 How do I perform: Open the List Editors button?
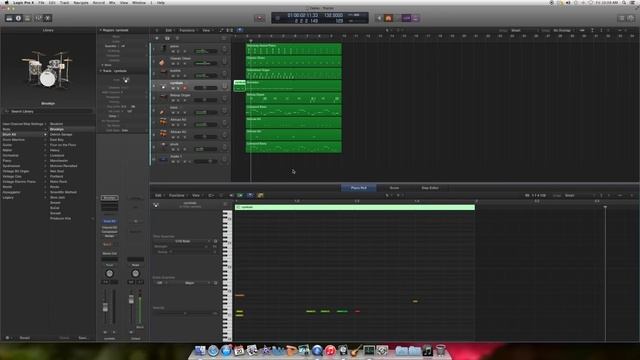(x=622, y=18)
